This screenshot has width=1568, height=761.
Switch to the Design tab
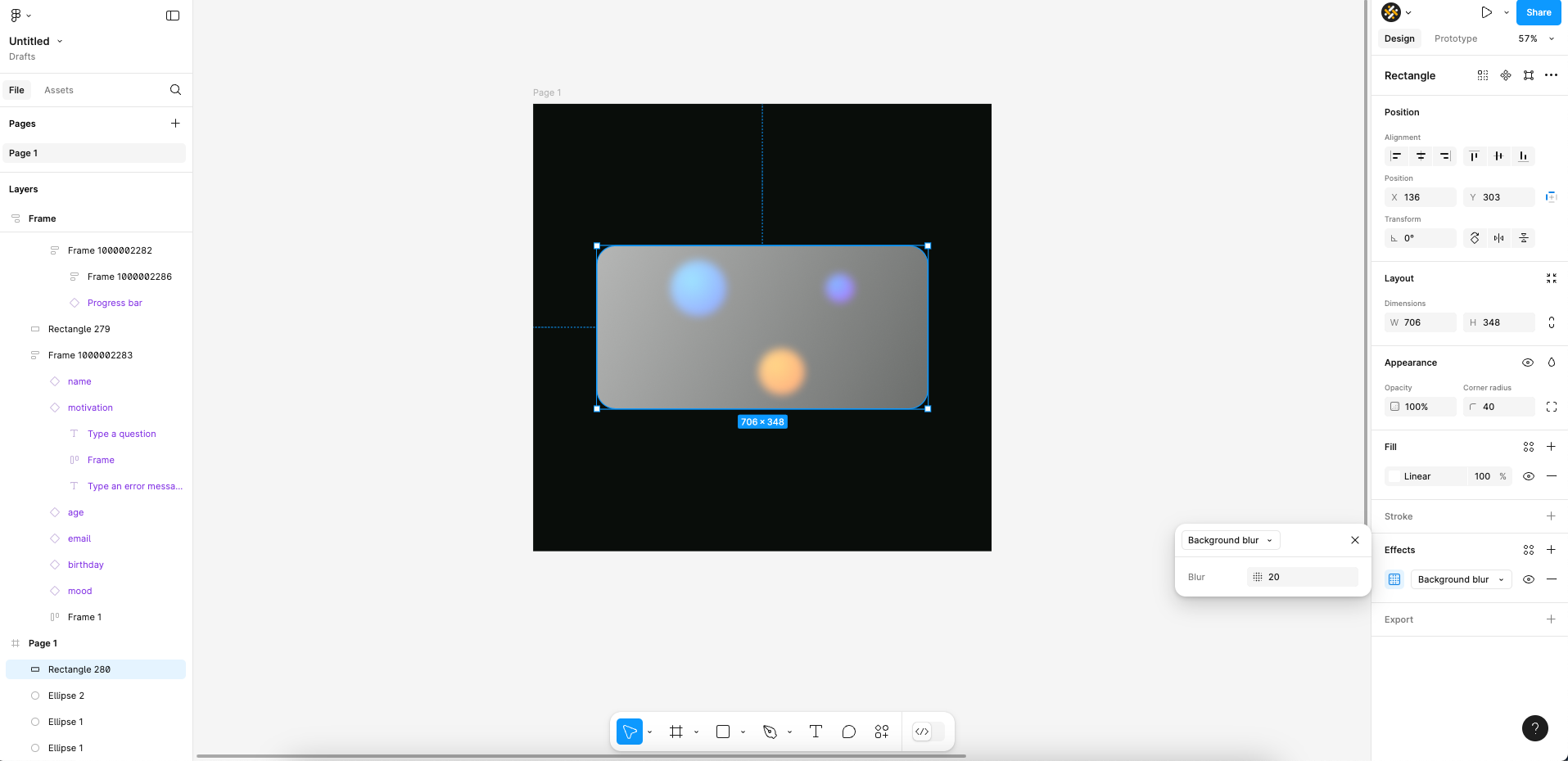[x=1399, y=38]
